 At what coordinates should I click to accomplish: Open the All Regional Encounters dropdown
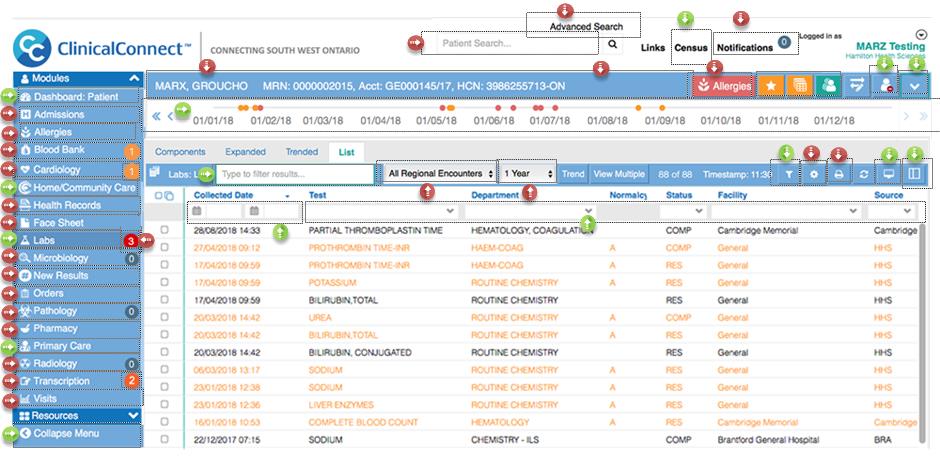440,173
